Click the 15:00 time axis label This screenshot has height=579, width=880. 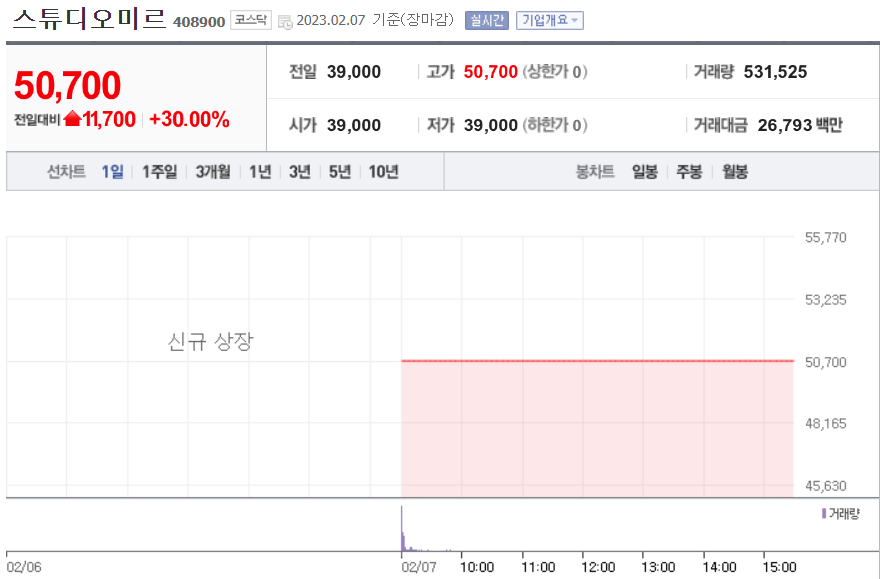click(780, 567)
